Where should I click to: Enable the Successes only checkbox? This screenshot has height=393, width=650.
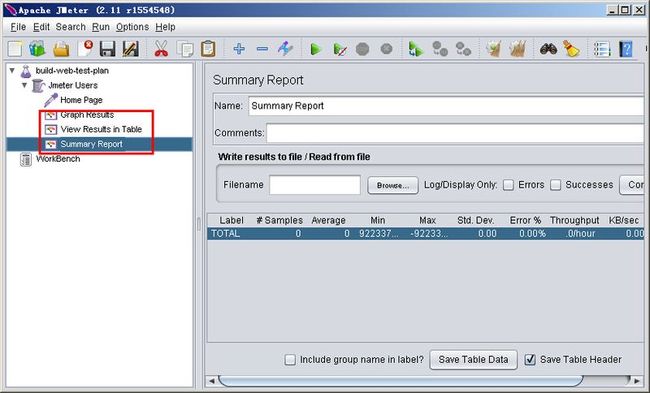(x=555, y=185)
